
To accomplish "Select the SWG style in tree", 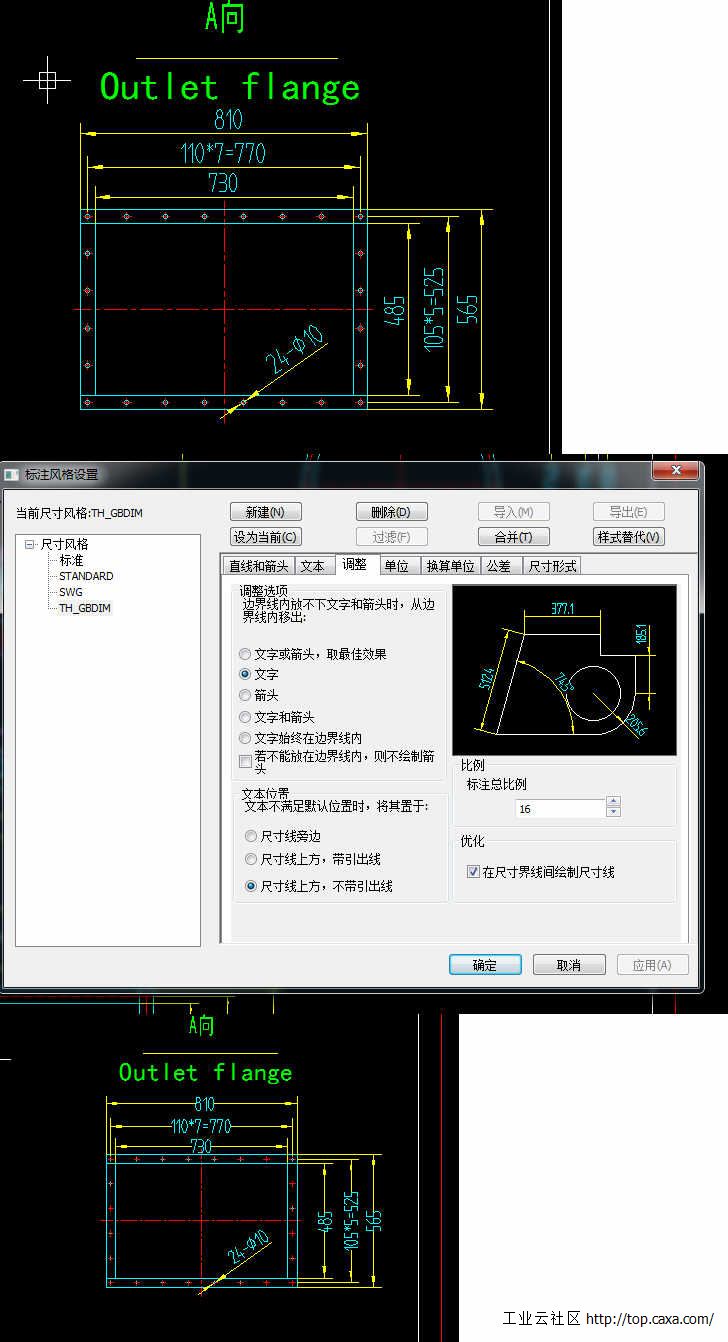I will click(x=70, y=592).
